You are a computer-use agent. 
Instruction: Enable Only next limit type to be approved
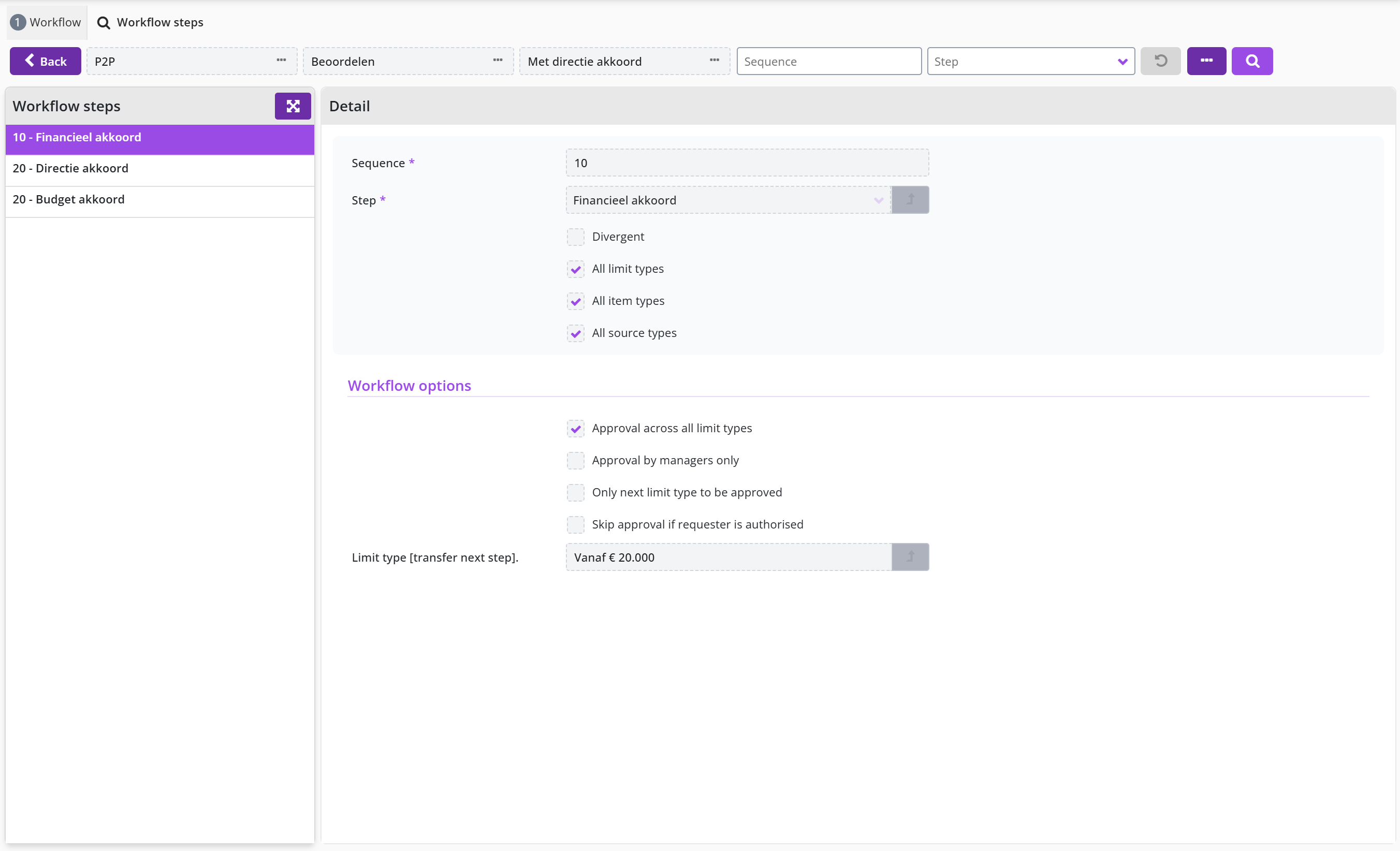point(575,493)
